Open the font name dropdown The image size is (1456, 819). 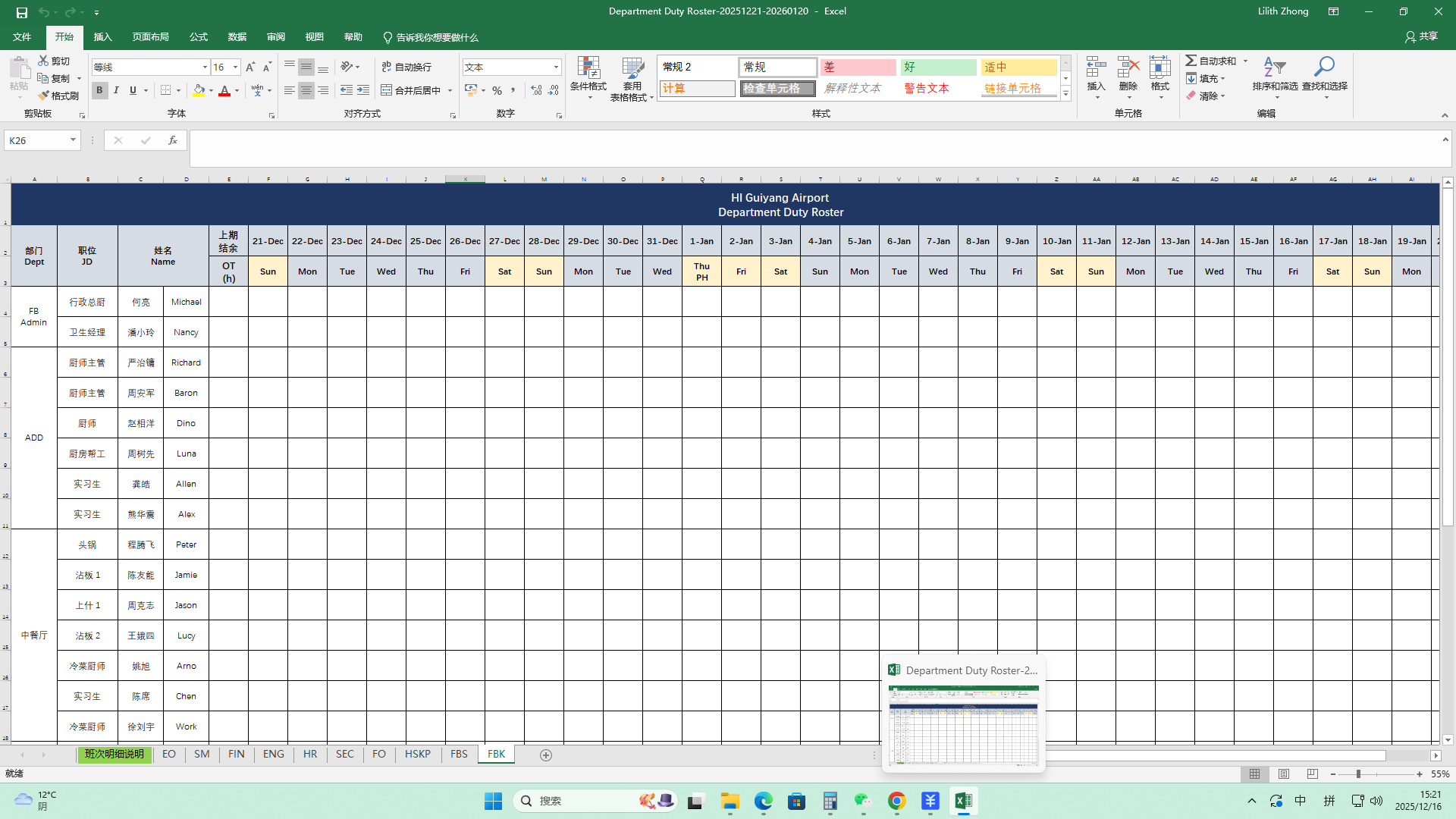204,67
